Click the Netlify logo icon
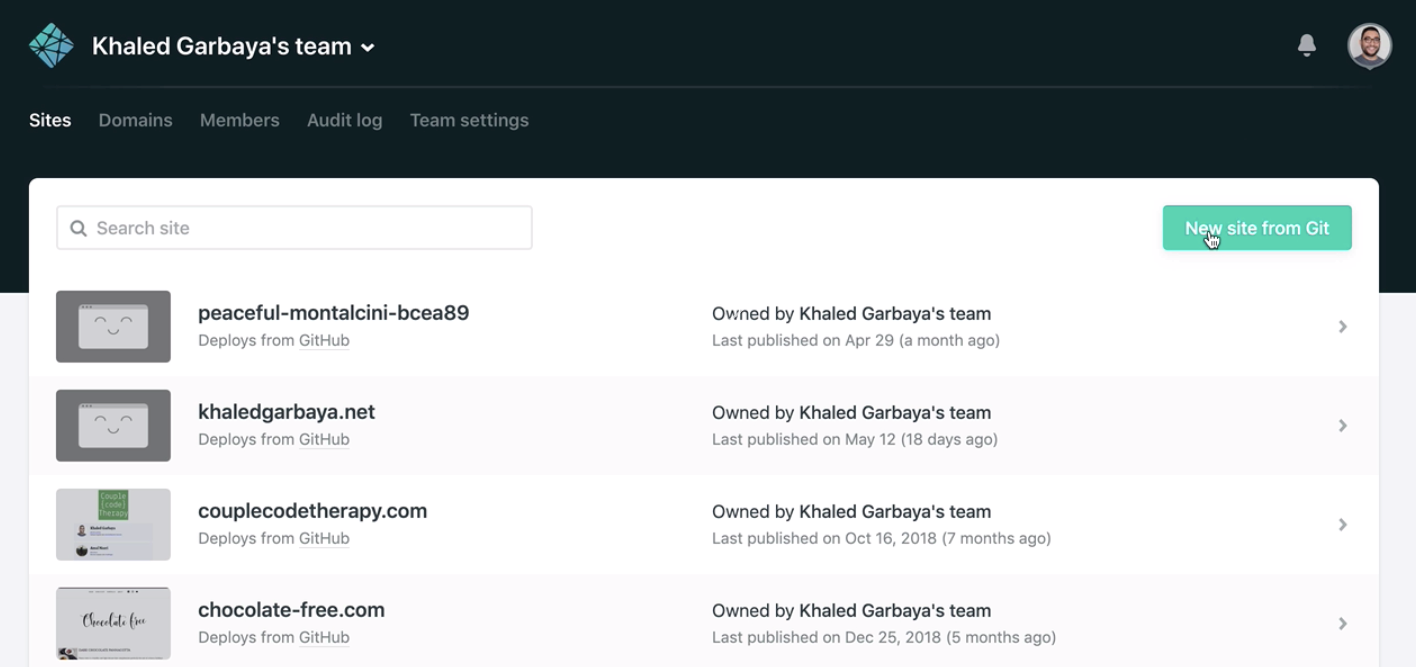Image resolution: width=1416 pixels, height=667 pixels. (51, 46)
